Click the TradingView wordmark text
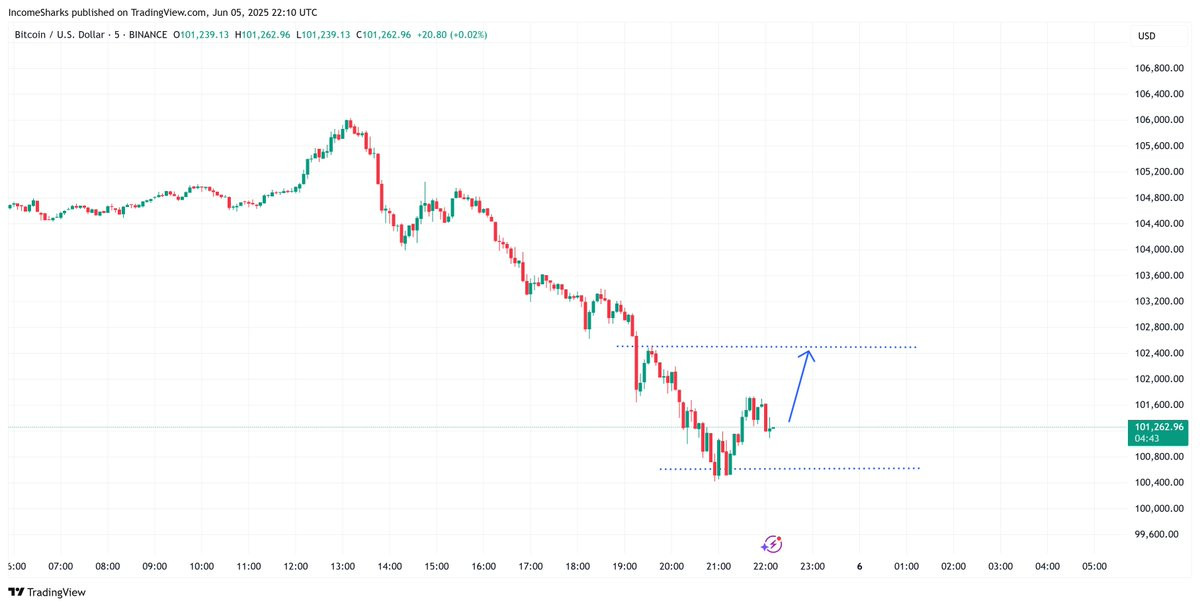 tap(56, 592)
